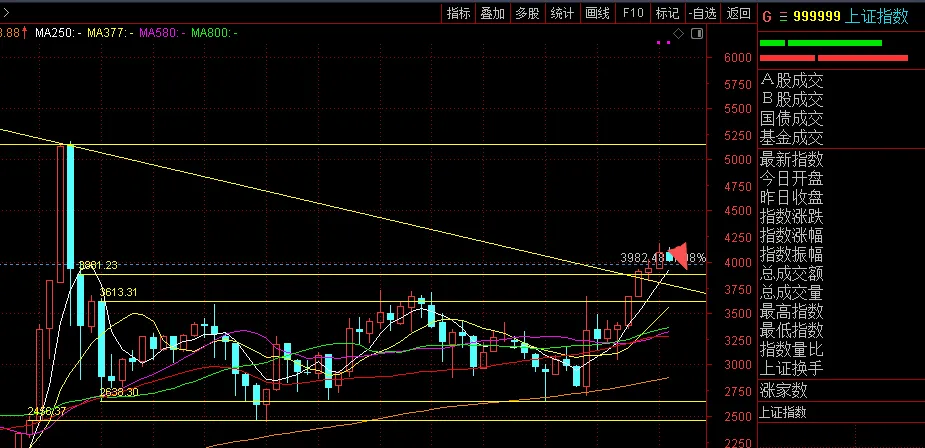Click the 上证换手 label
The width and height of the screenshot is (925, 448).
pyautogui.click(x=792, y=368)
